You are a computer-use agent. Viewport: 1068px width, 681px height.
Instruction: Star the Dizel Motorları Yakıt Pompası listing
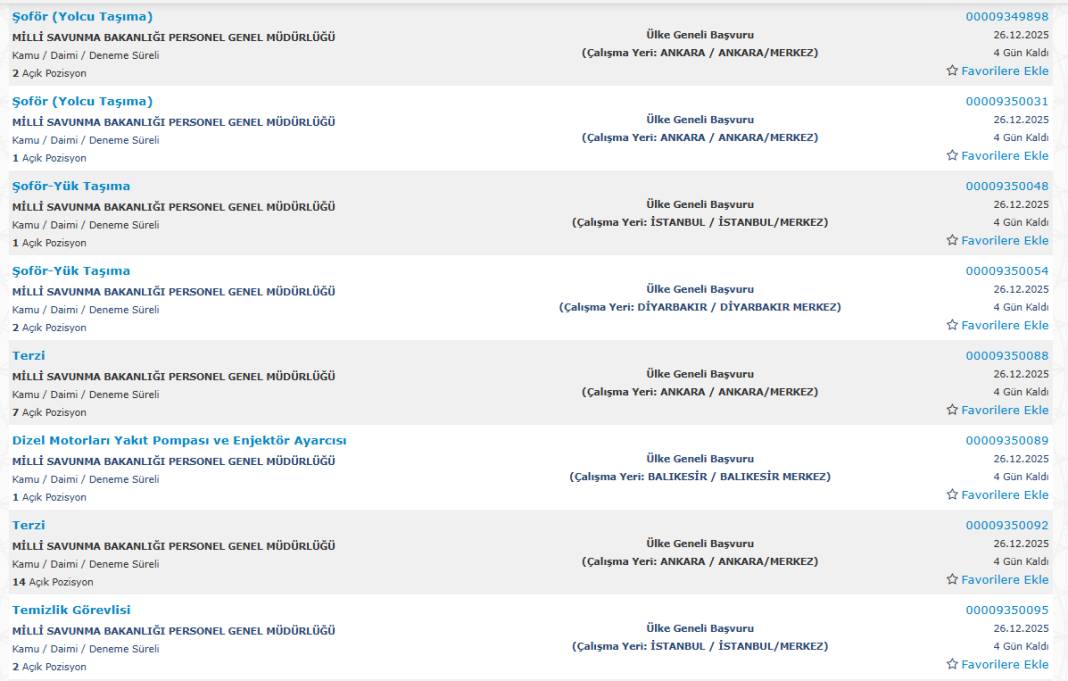click(x=952, y=495)
